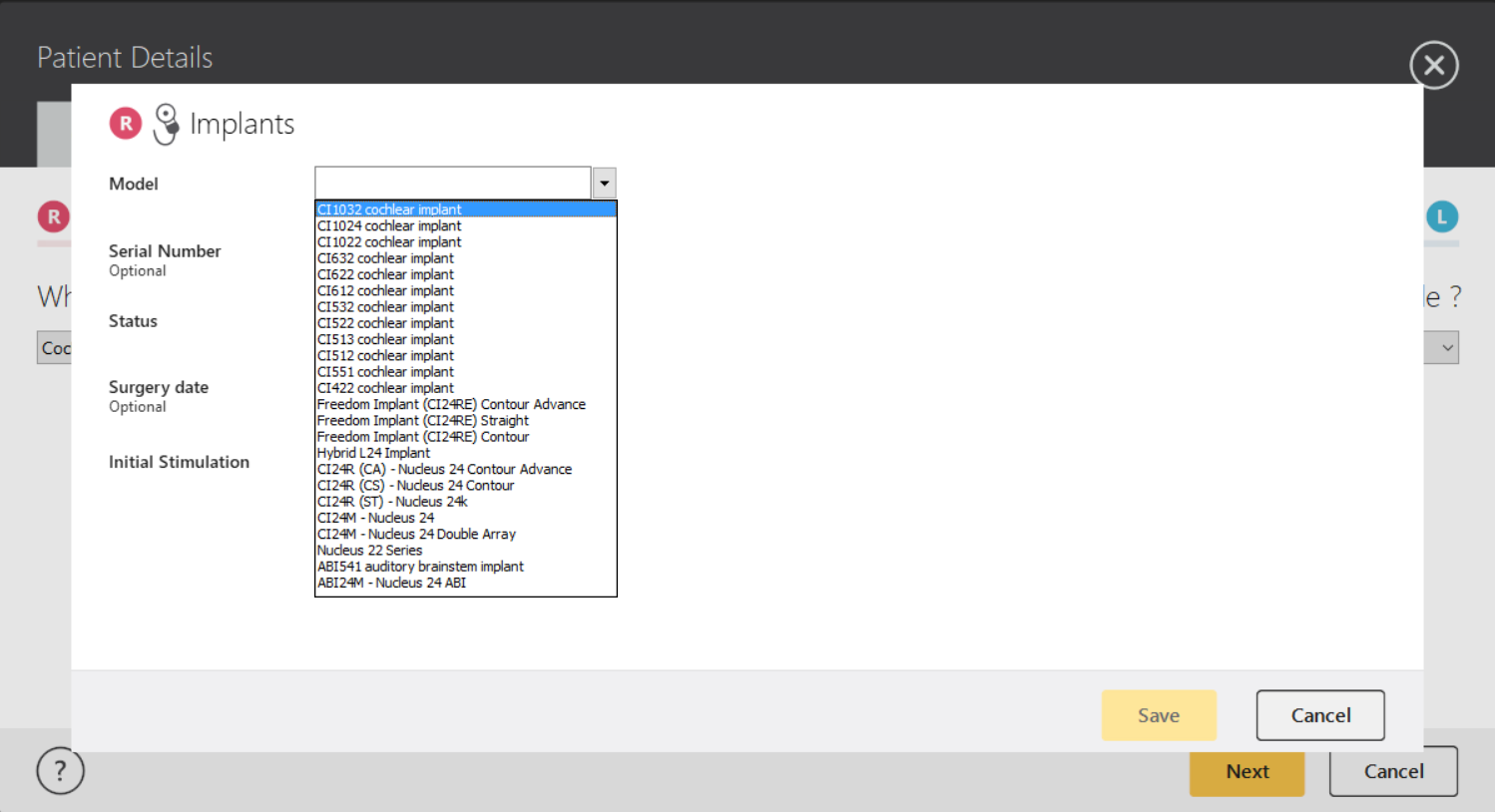This screenshot has height=812, width=1495.
Task: Select the blue L left ear icon
Action: click(1441, 216)
